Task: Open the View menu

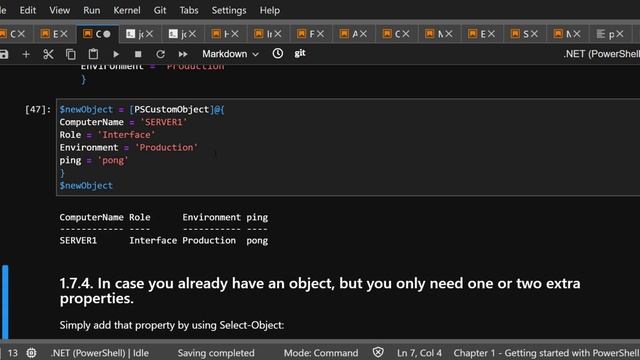Action: tap(60, 10)
